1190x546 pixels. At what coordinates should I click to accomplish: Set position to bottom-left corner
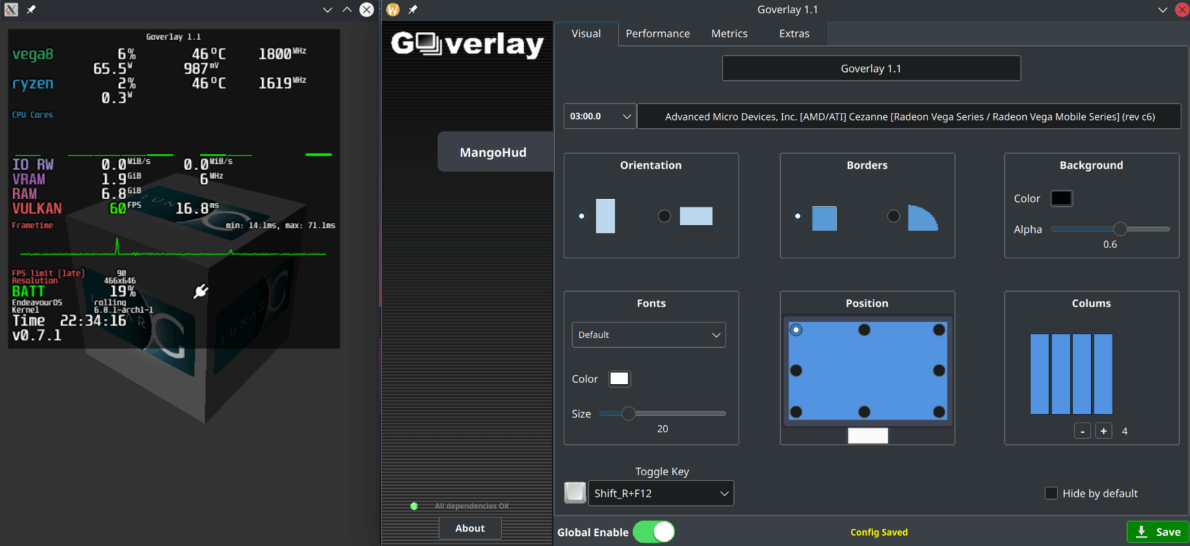click(796, 412)
